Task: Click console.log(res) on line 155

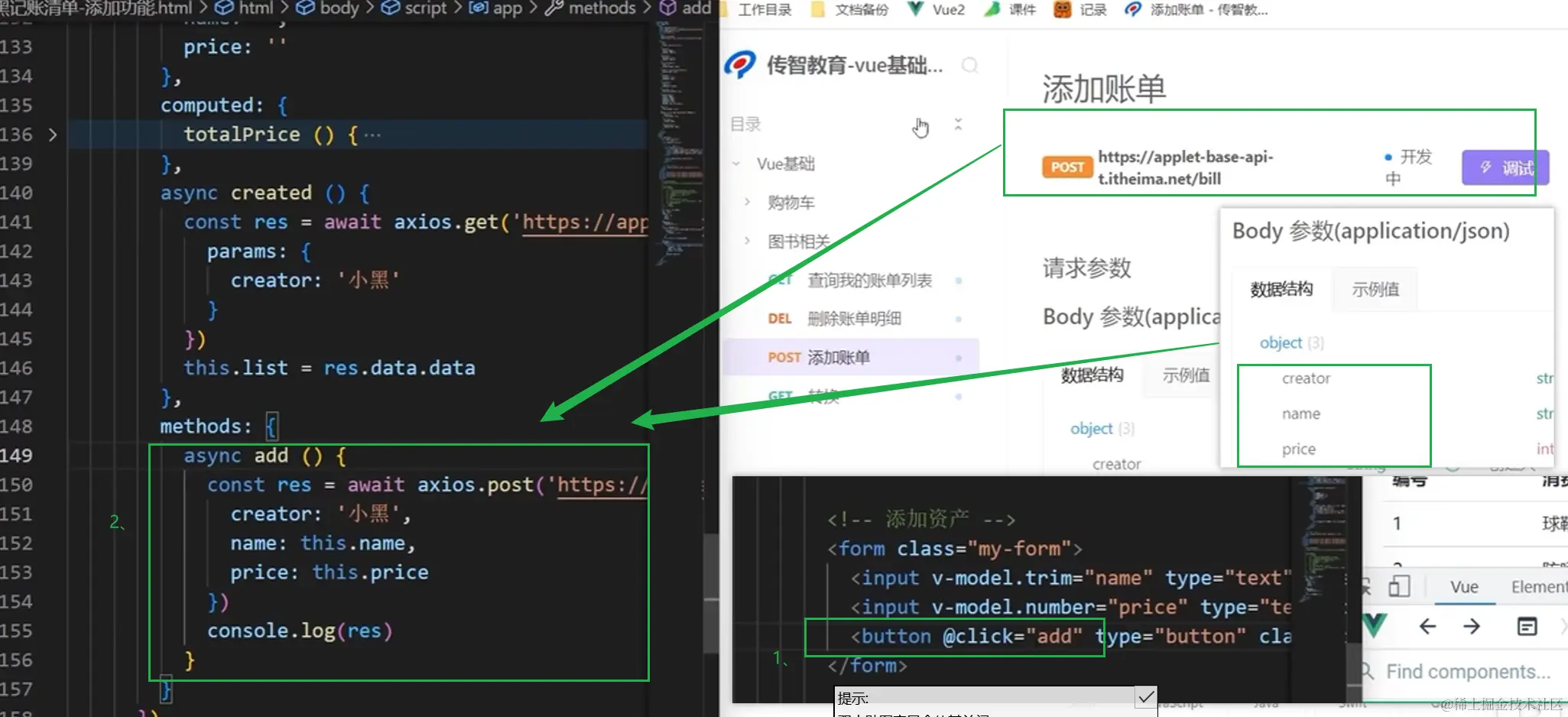Action: click(300, 631)
